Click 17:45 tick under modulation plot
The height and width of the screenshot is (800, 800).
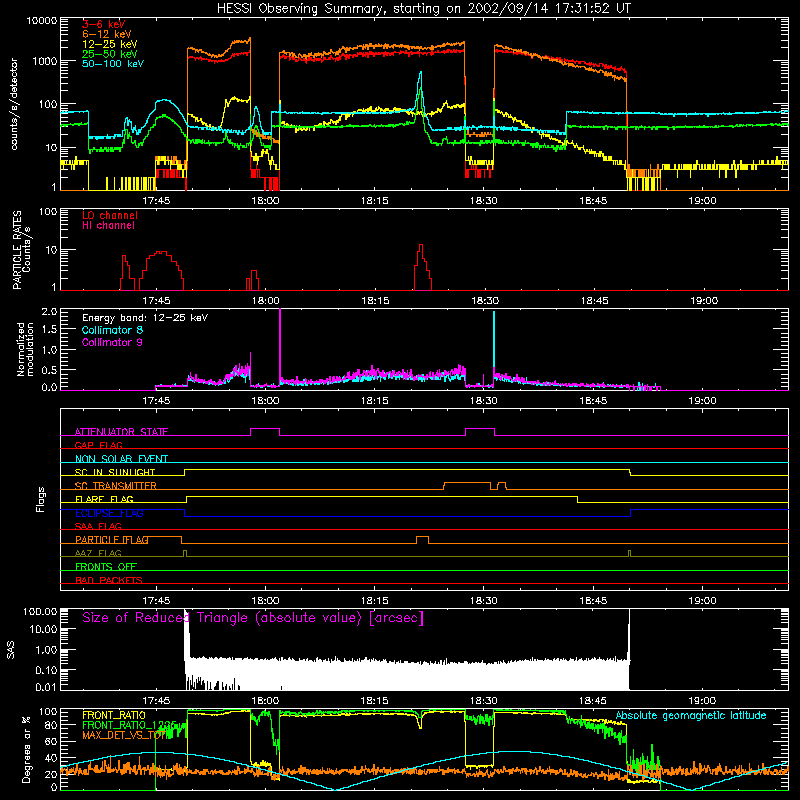(156, 401)
